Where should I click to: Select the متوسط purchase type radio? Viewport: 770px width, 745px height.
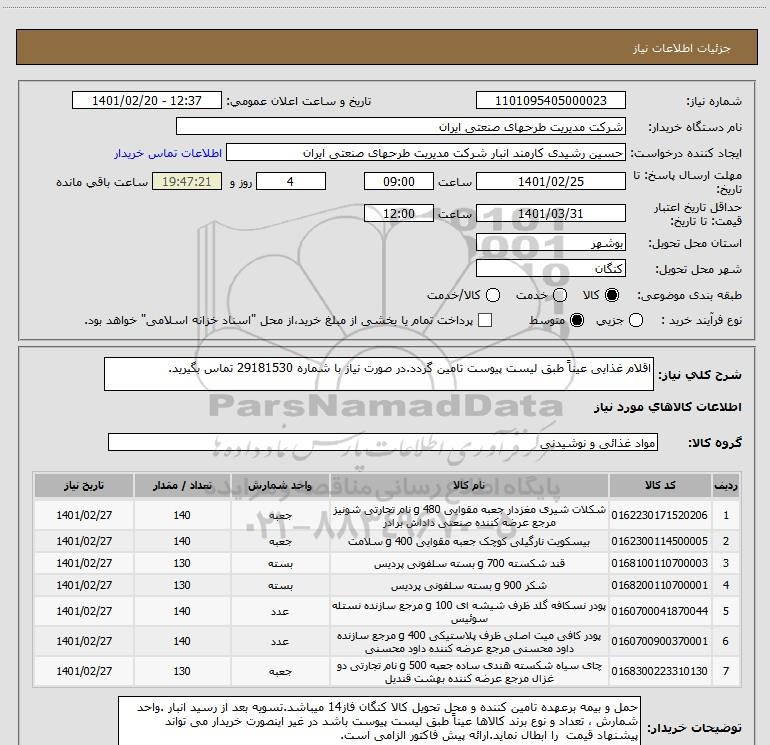(x=577, y=321)
